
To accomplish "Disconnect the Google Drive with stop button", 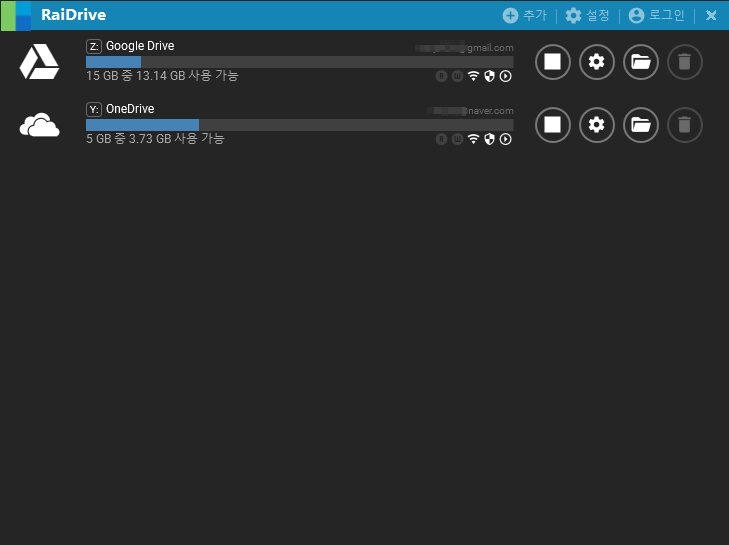I will tap(552, 61).
